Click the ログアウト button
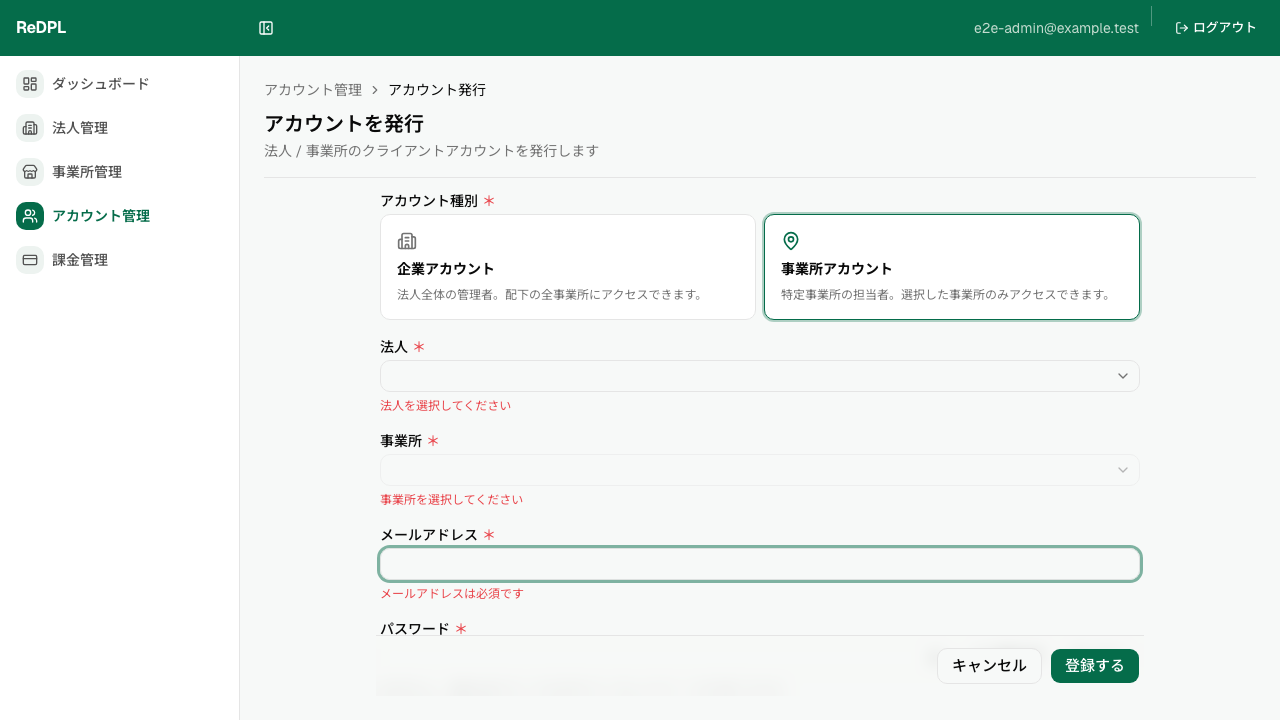1280x720 pixels. point(1216,28)
